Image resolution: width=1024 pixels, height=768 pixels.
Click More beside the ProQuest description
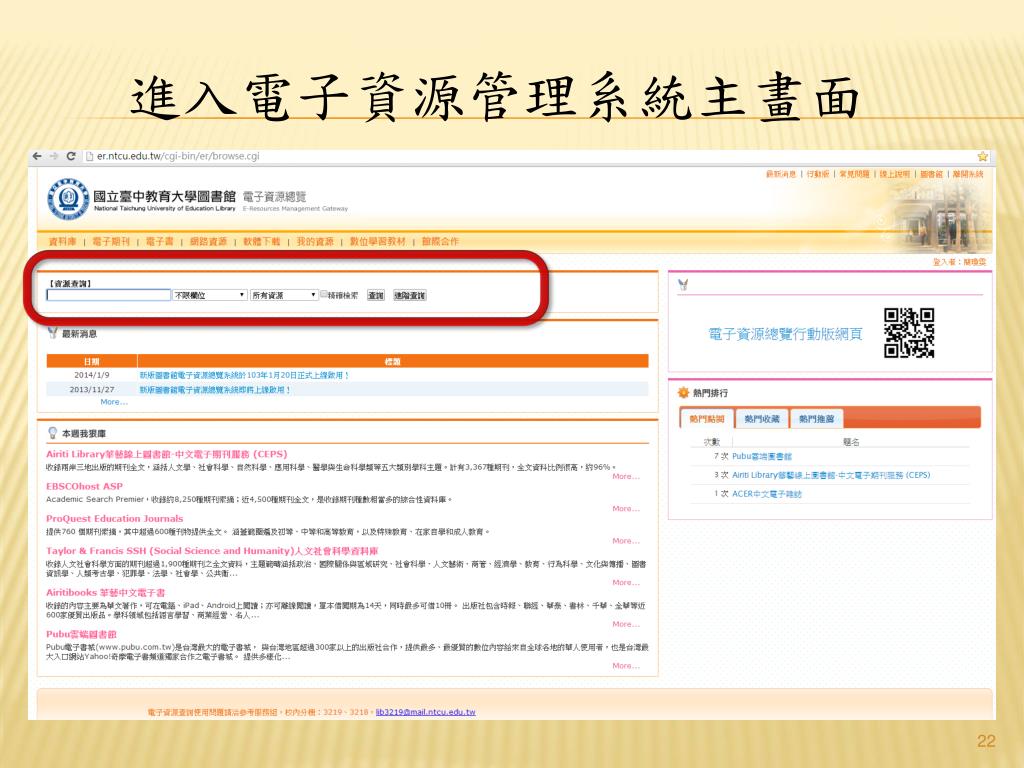[626, 541]
